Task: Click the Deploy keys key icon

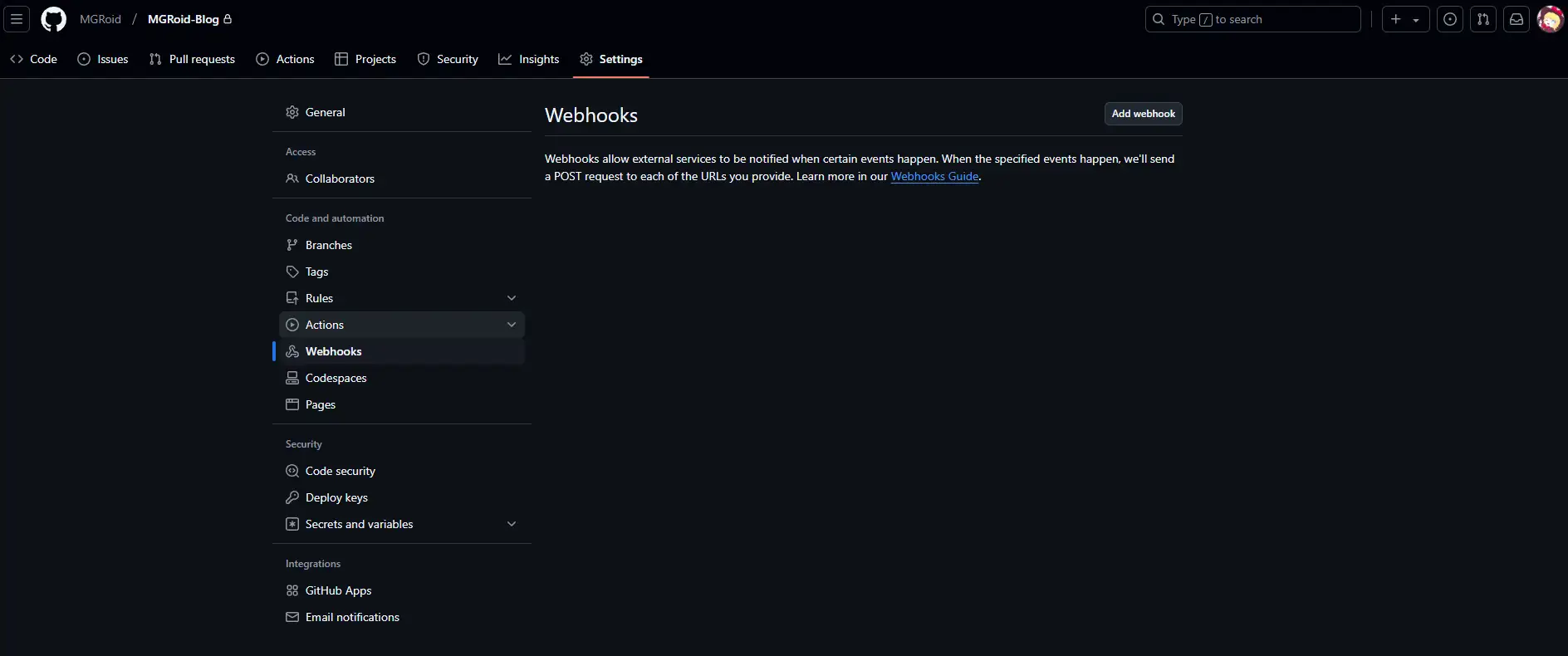Action: [292, 497]
